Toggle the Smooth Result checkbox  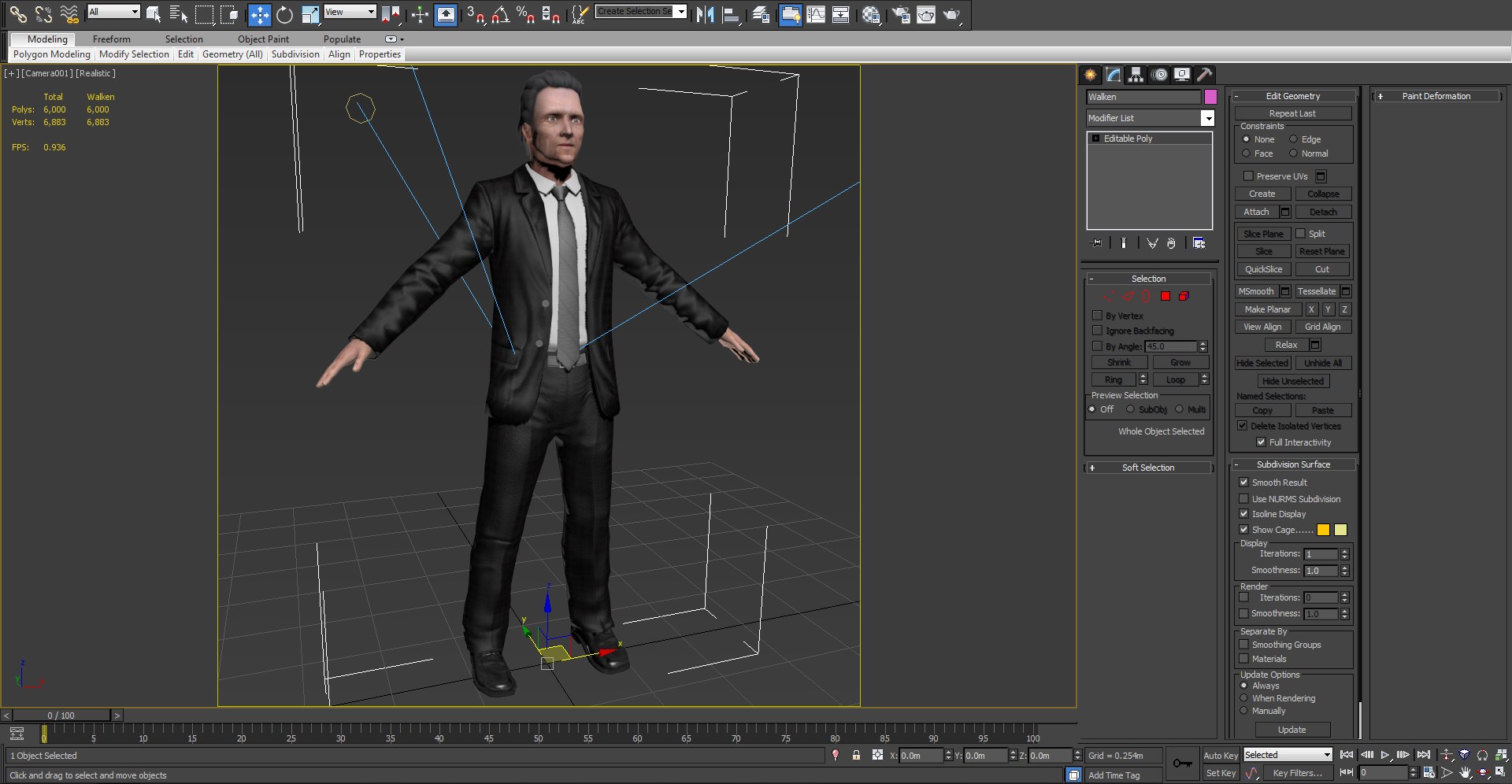point(1243,482)
